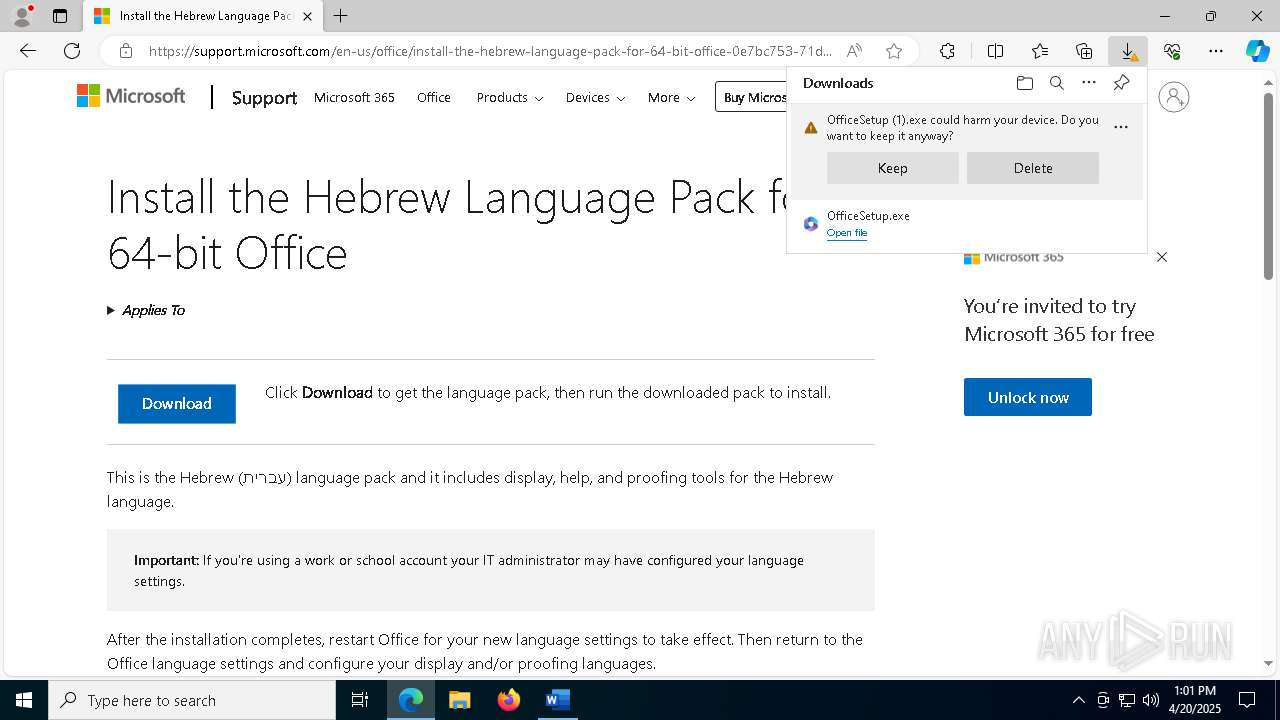
Task: Click Keep for OfficeSetup (1).exe
Action: tap(893, 168)
